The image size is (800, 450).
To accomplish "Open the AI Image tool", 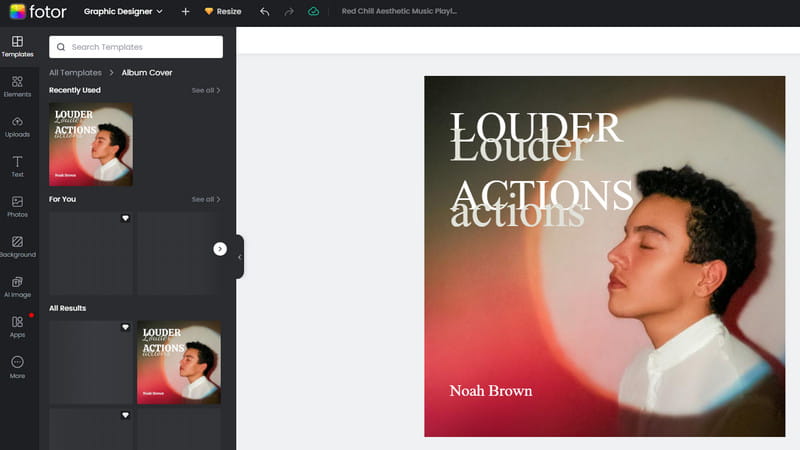I will [x=17, y=286].
